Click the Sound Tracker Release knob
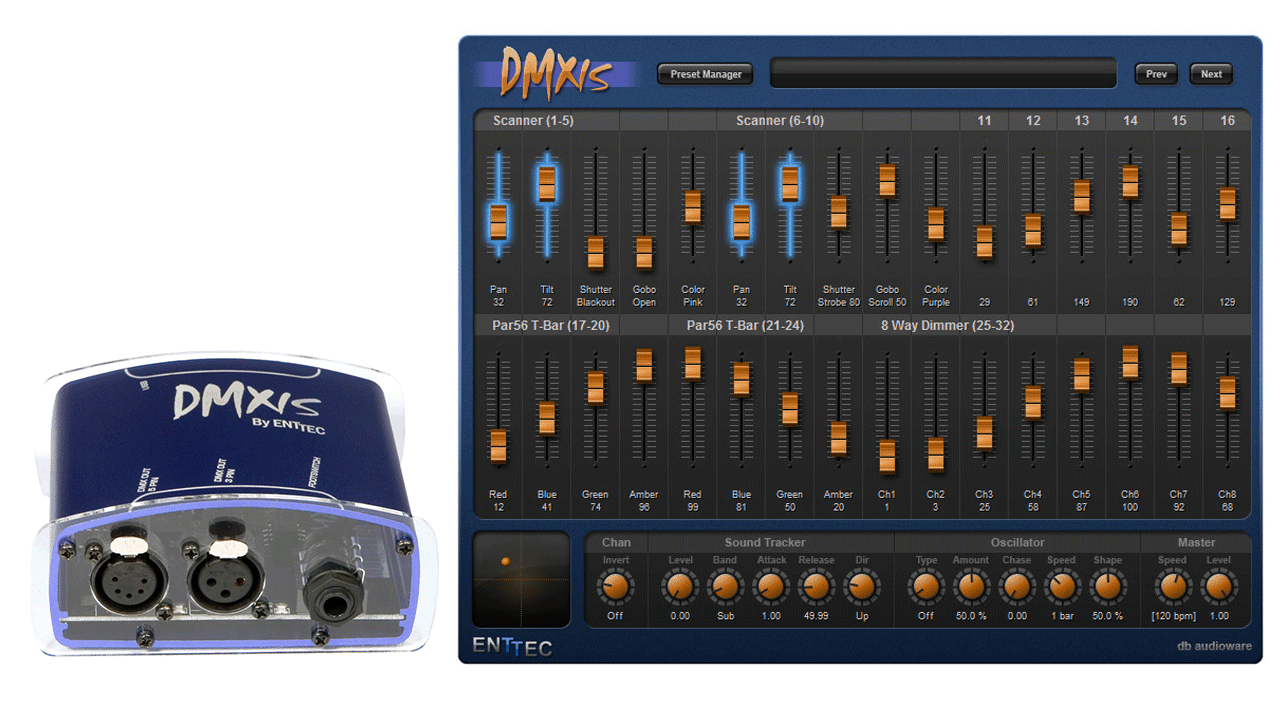Image resolution: width=1280 pixels, height=720 pixels. tap(816, 587)
